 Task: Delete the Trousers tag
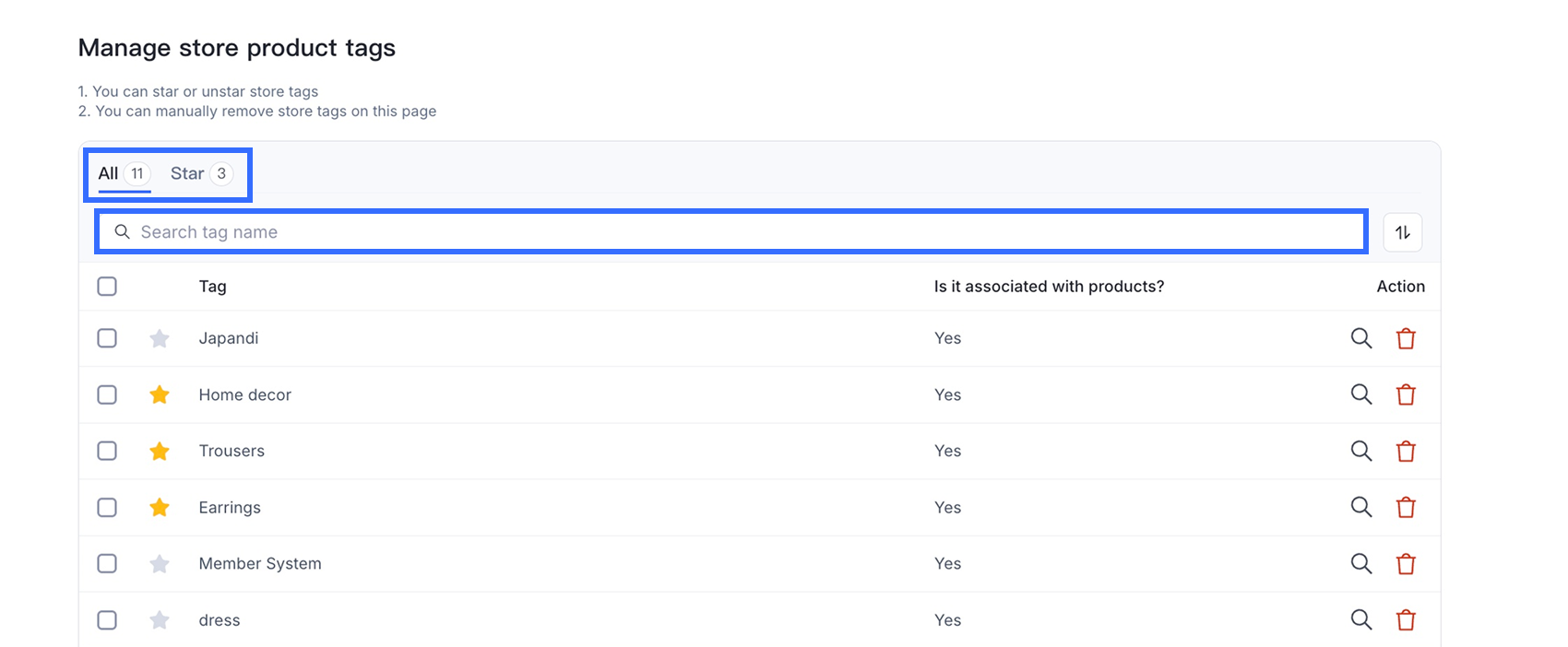click(x=1406, y=452)
